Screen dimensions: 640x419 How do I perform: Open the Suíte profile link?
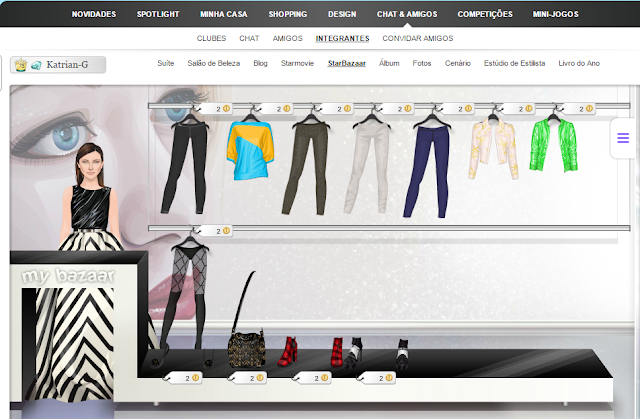click(x=166, y=63)
